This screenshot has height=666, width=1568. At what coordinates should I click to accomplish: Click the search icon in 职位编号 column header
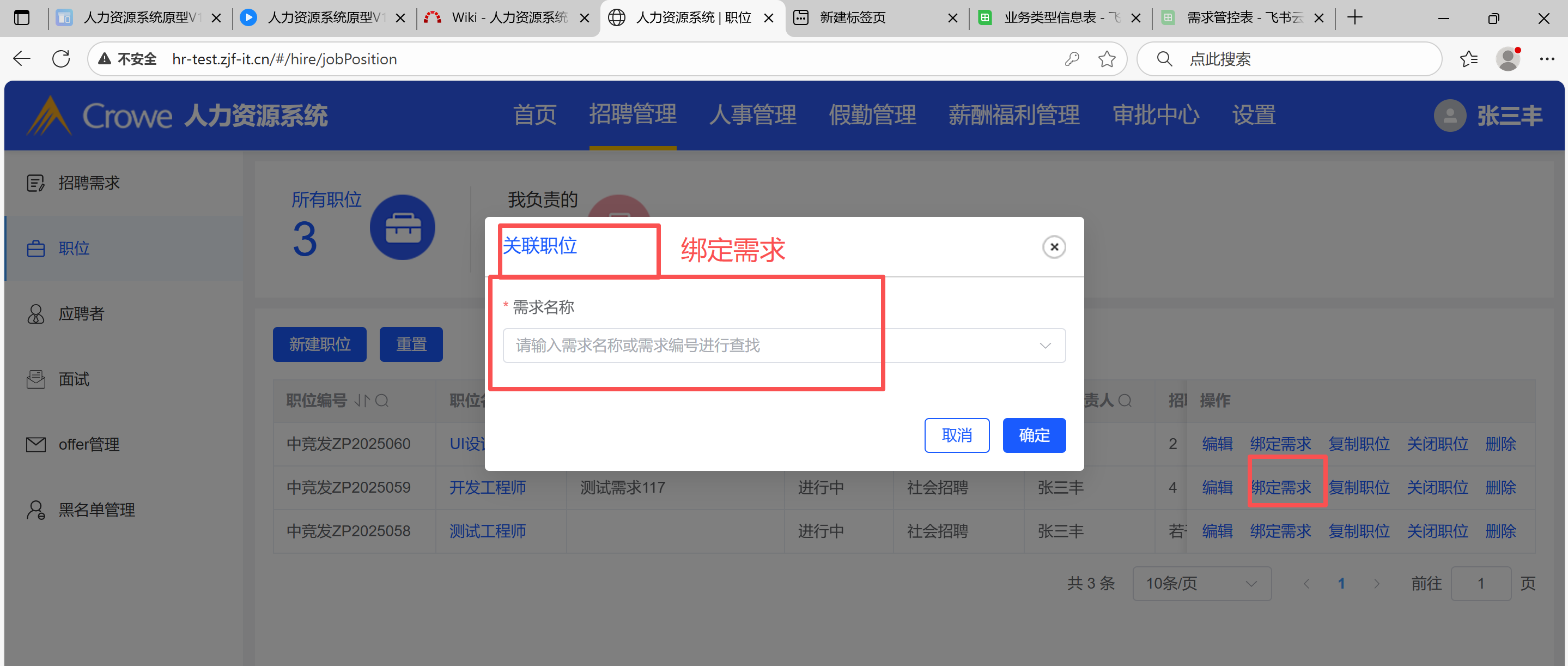click(x=382, y=401)
